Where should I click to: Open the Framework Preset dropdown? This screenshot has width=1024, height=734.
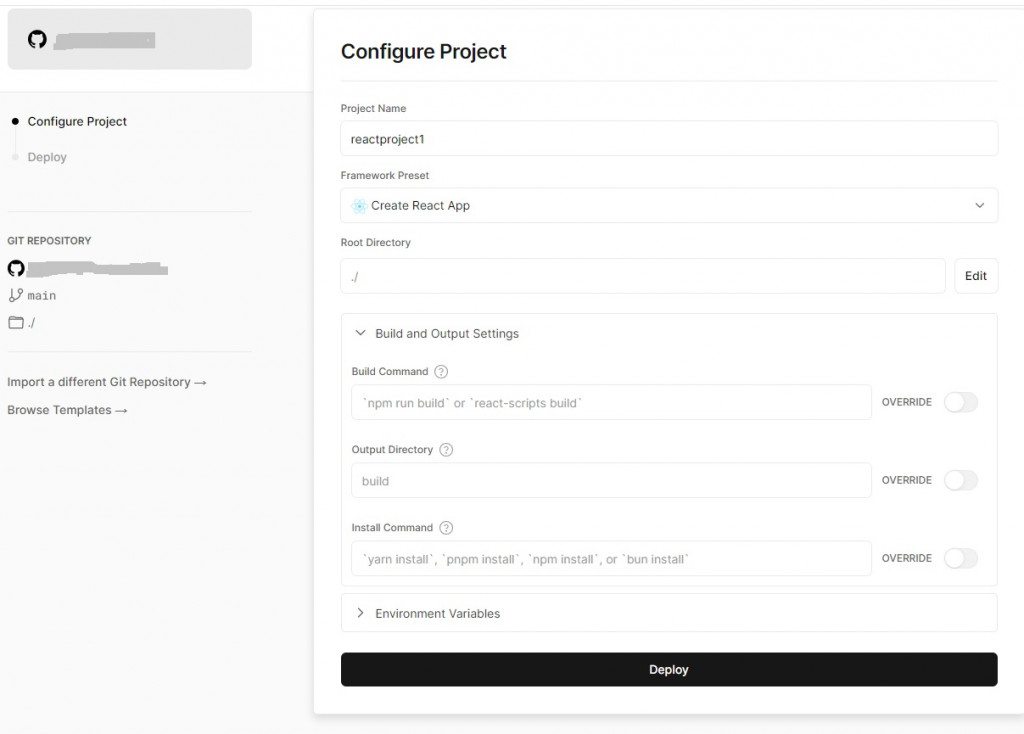pyautogui.click(x=668, y=206)
